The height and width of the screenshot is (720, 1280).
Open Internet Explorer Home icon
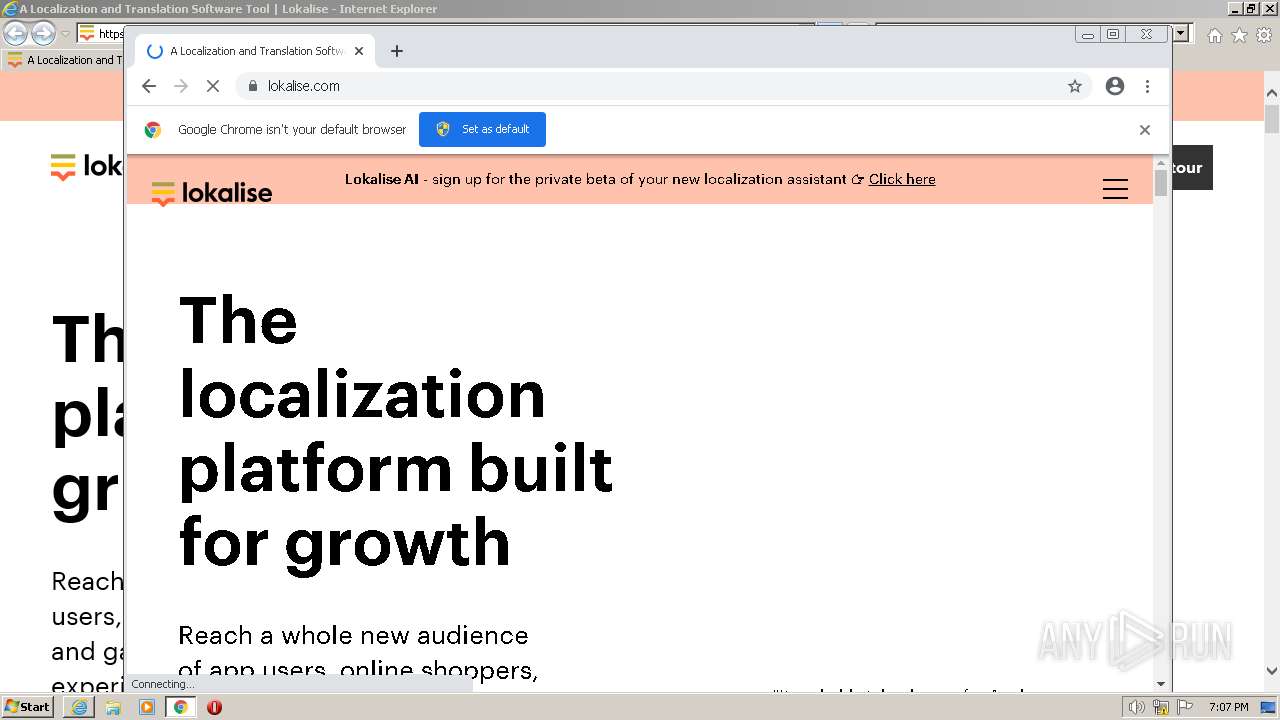(x=1214, y=35)
